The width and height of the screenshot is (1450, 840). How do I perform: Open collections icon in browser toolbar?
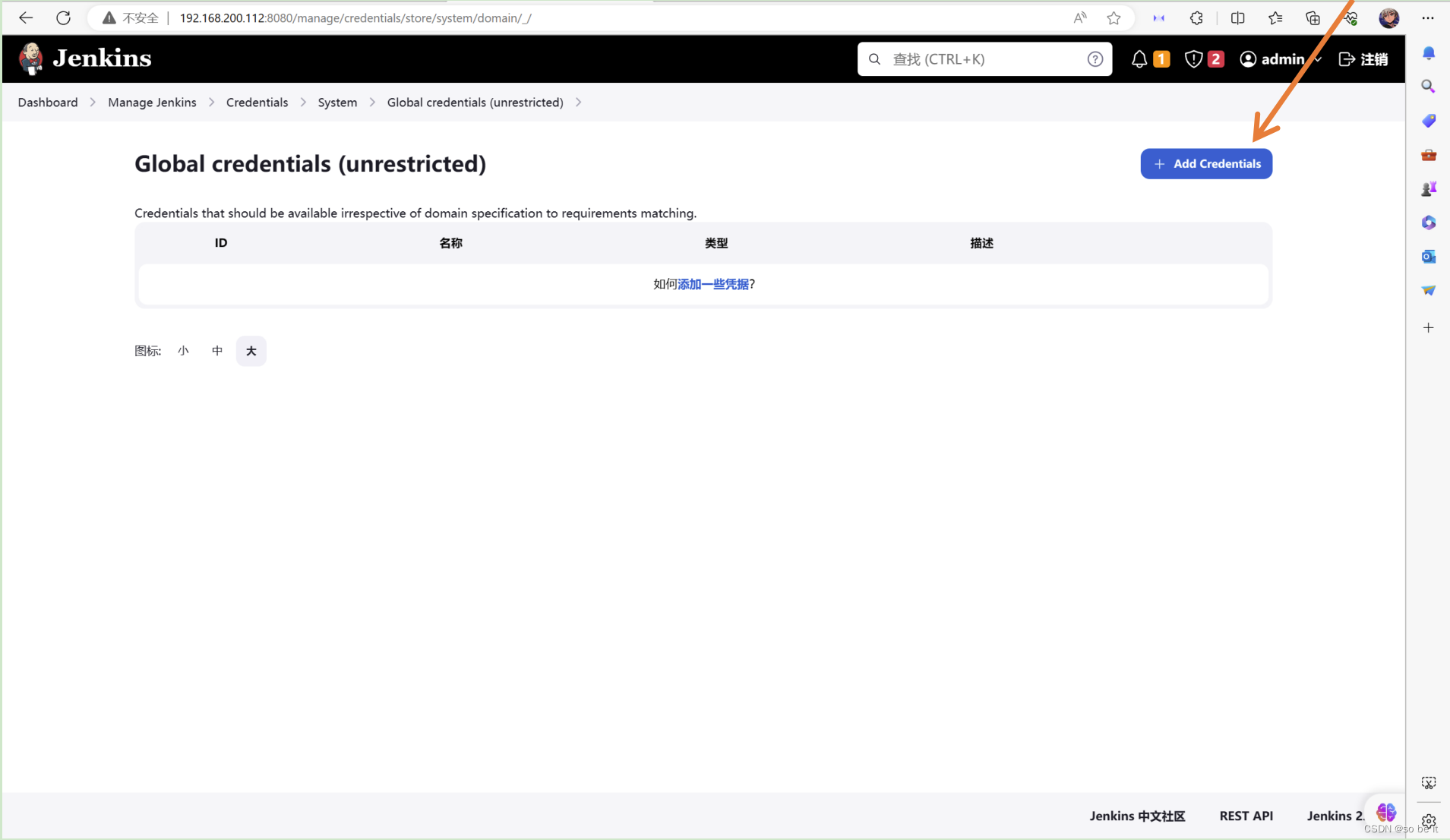pyautogui.click(x=1313, y=17)
